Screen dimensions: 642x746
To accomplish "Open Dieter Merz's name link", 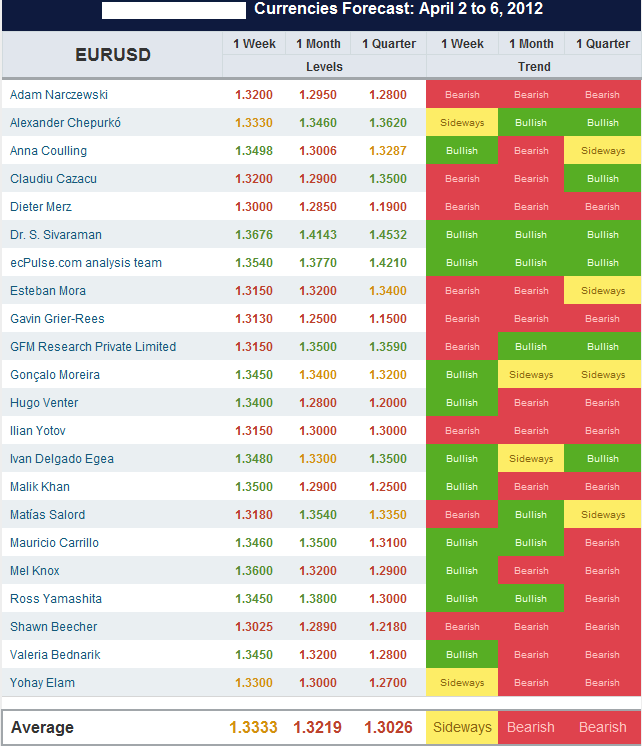I will point(40,207).
